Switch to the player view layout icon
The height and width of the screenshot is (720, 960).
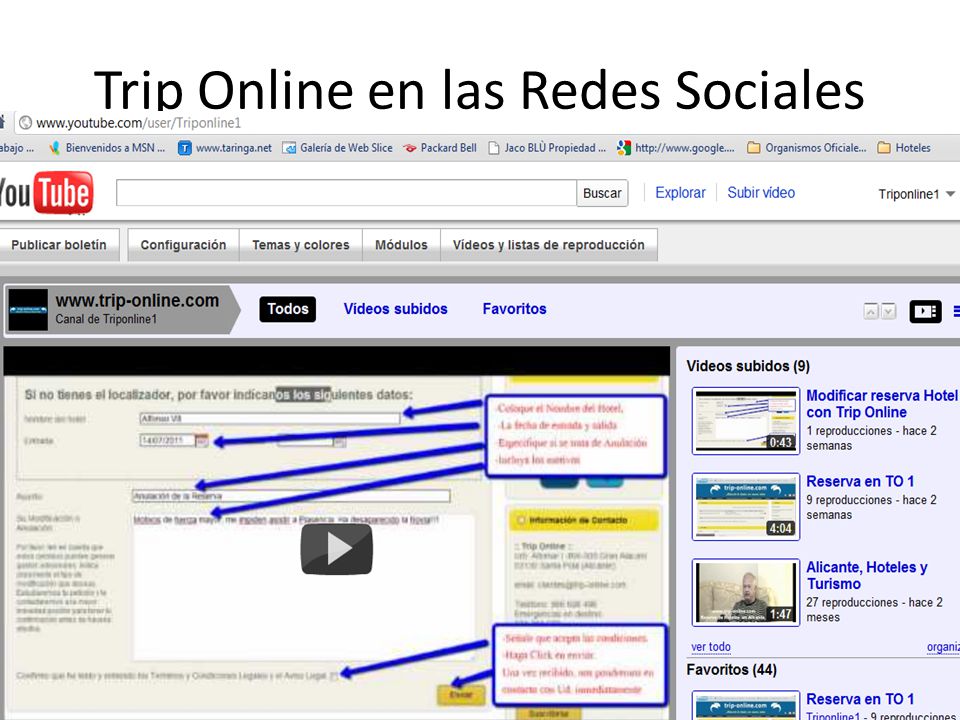point(925,312)
